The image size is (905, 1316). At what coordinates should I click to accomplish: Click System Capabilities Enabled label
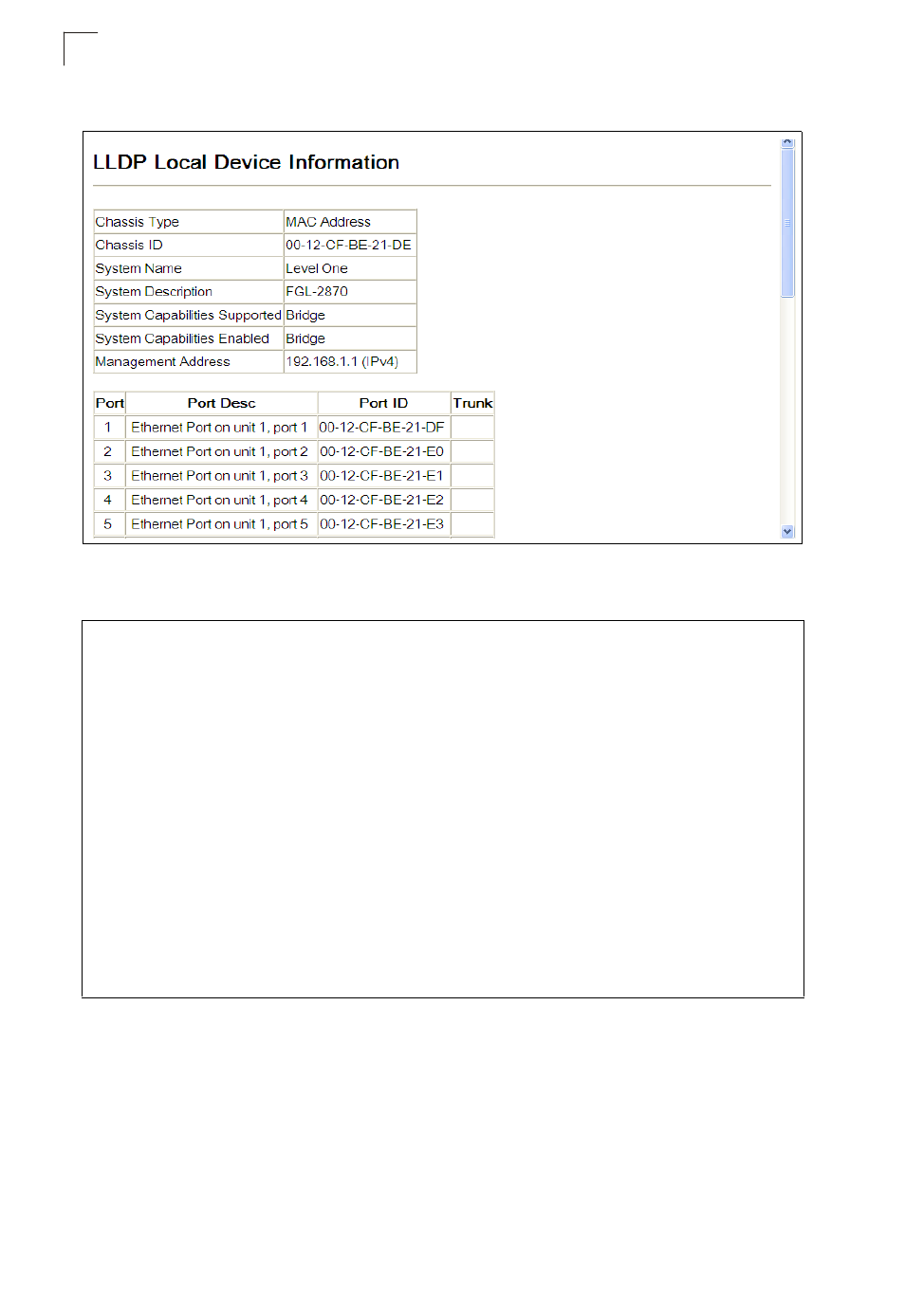coord(182,338)
